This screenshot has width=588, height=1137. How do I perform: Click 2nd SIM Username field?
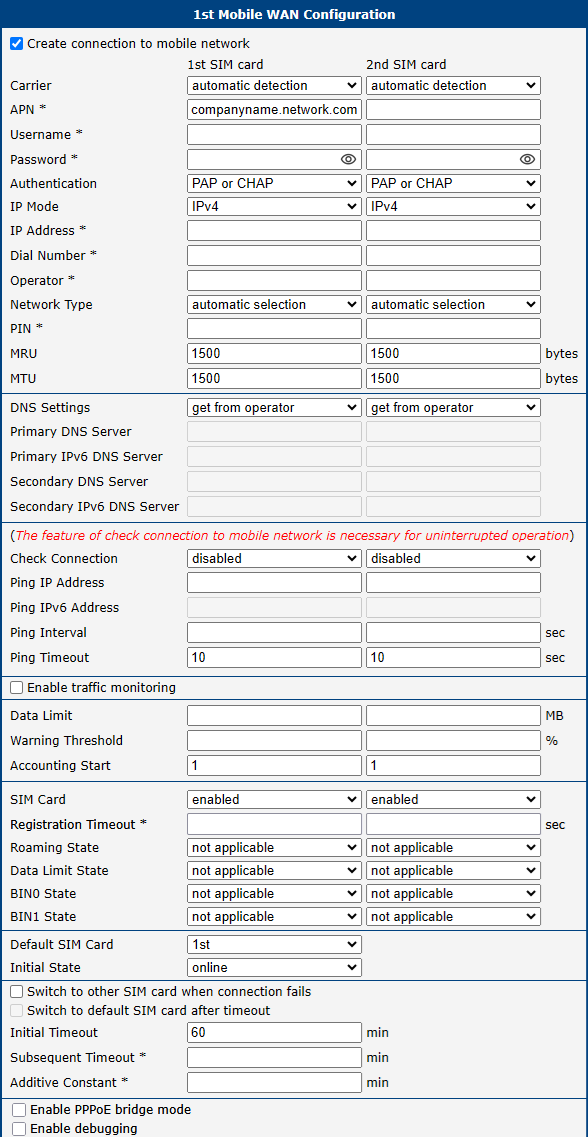(453, 135)
